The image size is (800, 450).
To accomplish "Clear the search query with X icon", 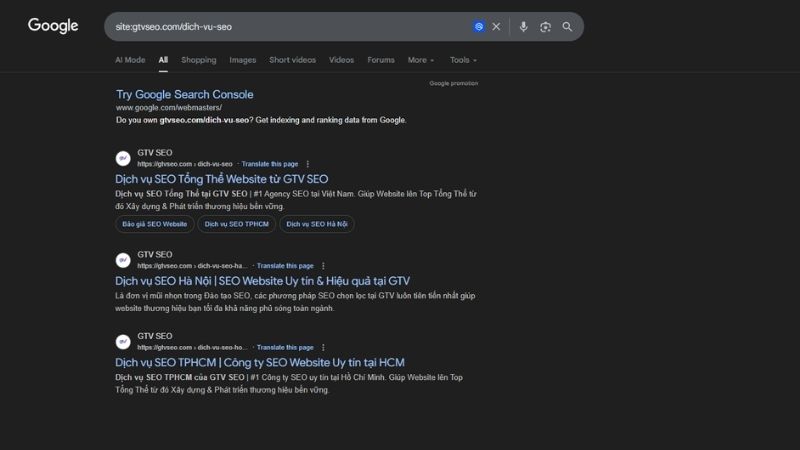I will (x=496, y=27).
